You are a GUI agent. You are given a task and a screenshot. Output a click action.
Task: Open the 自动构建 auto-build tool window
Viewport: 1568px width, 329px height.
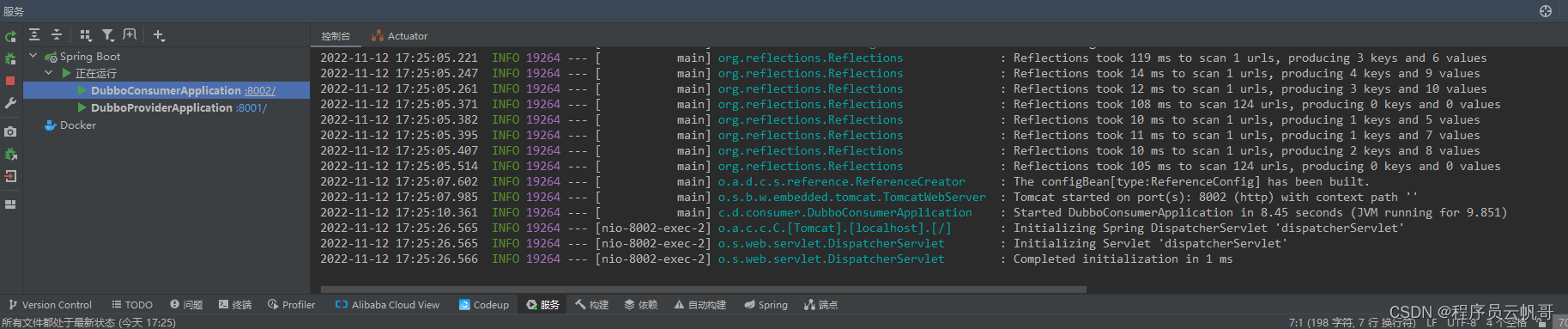click(700, 305)
